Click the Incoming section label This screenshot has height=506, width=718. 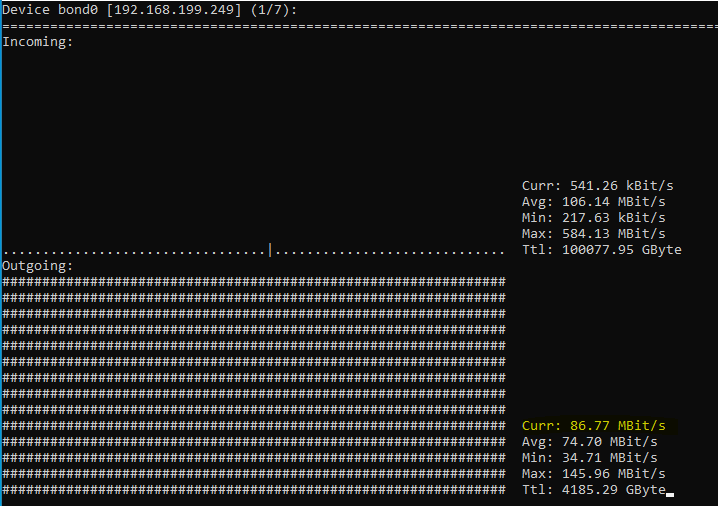point(37,42)
